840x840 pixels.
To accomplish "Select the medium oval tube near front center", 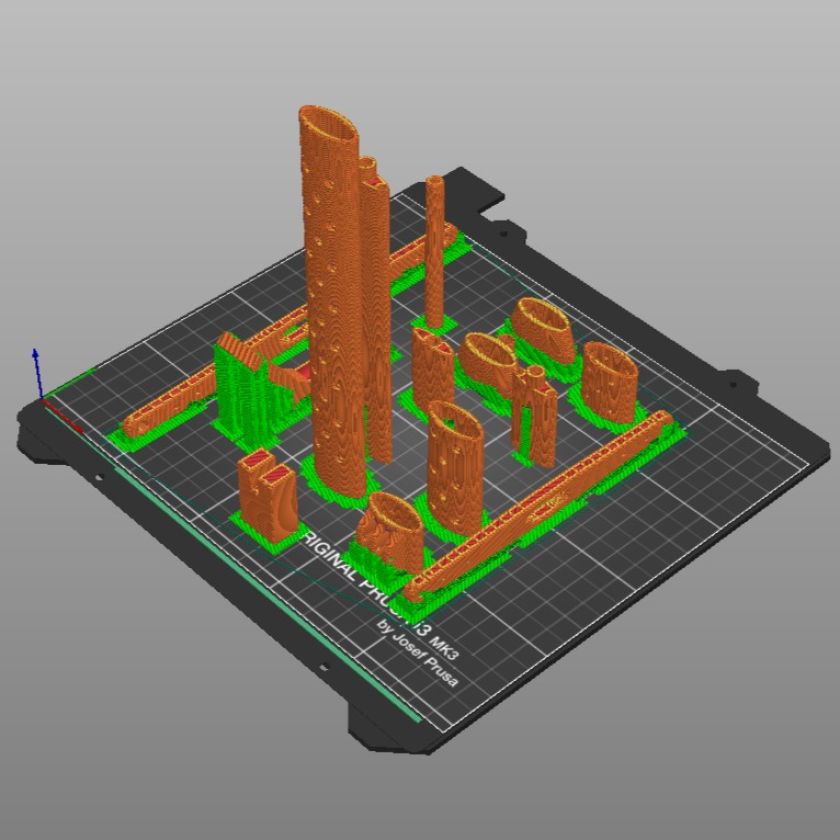I will coord(455,460).
